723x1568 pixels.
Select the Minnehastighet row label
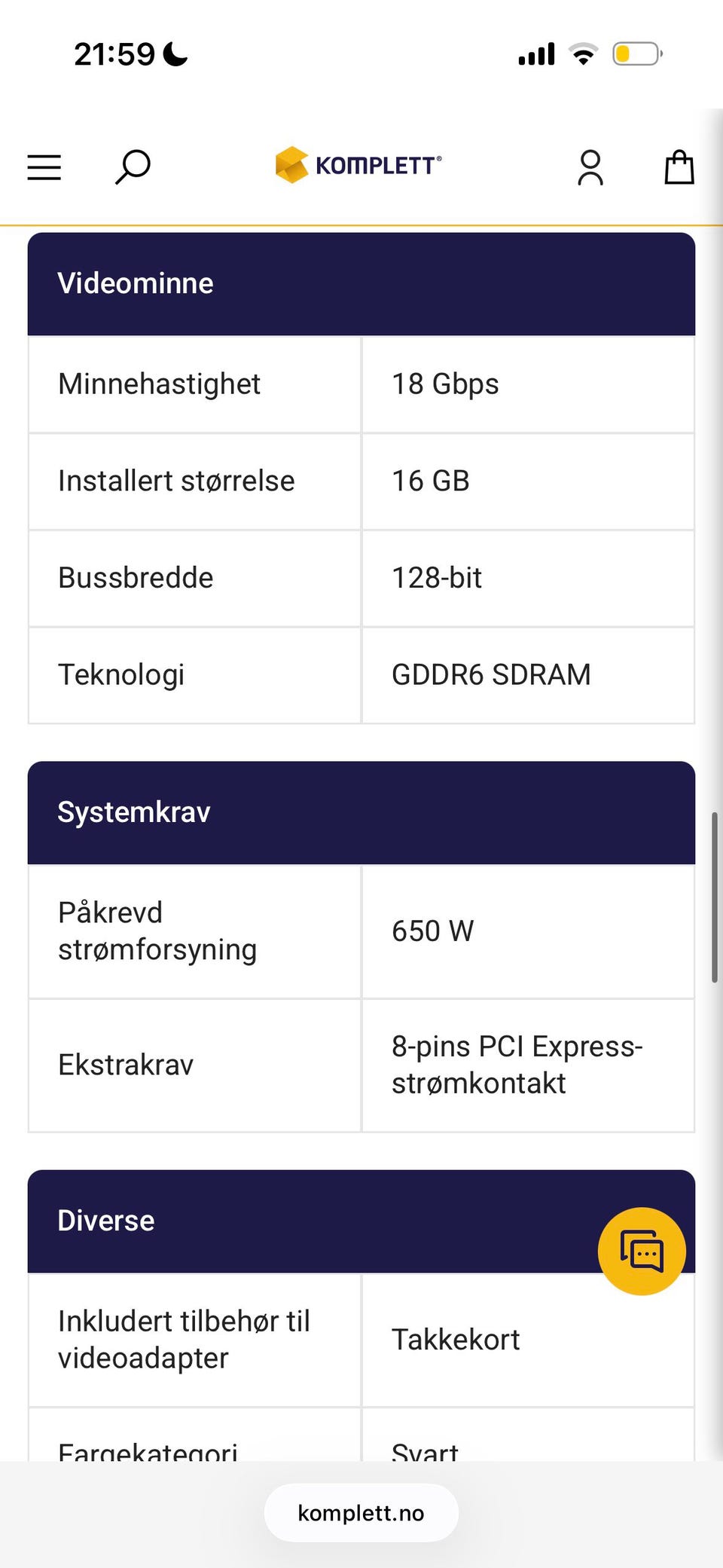pos(159,384)
